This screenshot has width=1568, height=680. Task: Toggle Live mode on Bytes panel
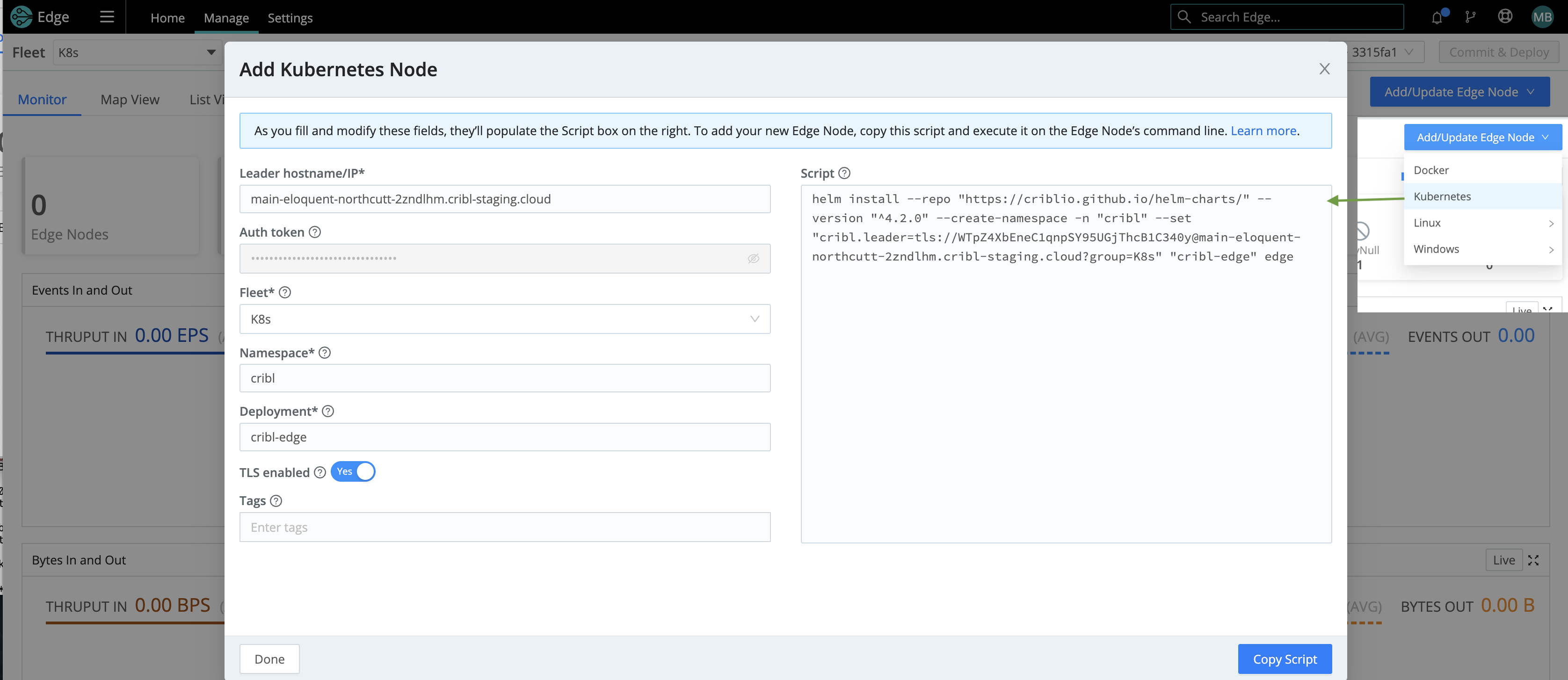1503,559
